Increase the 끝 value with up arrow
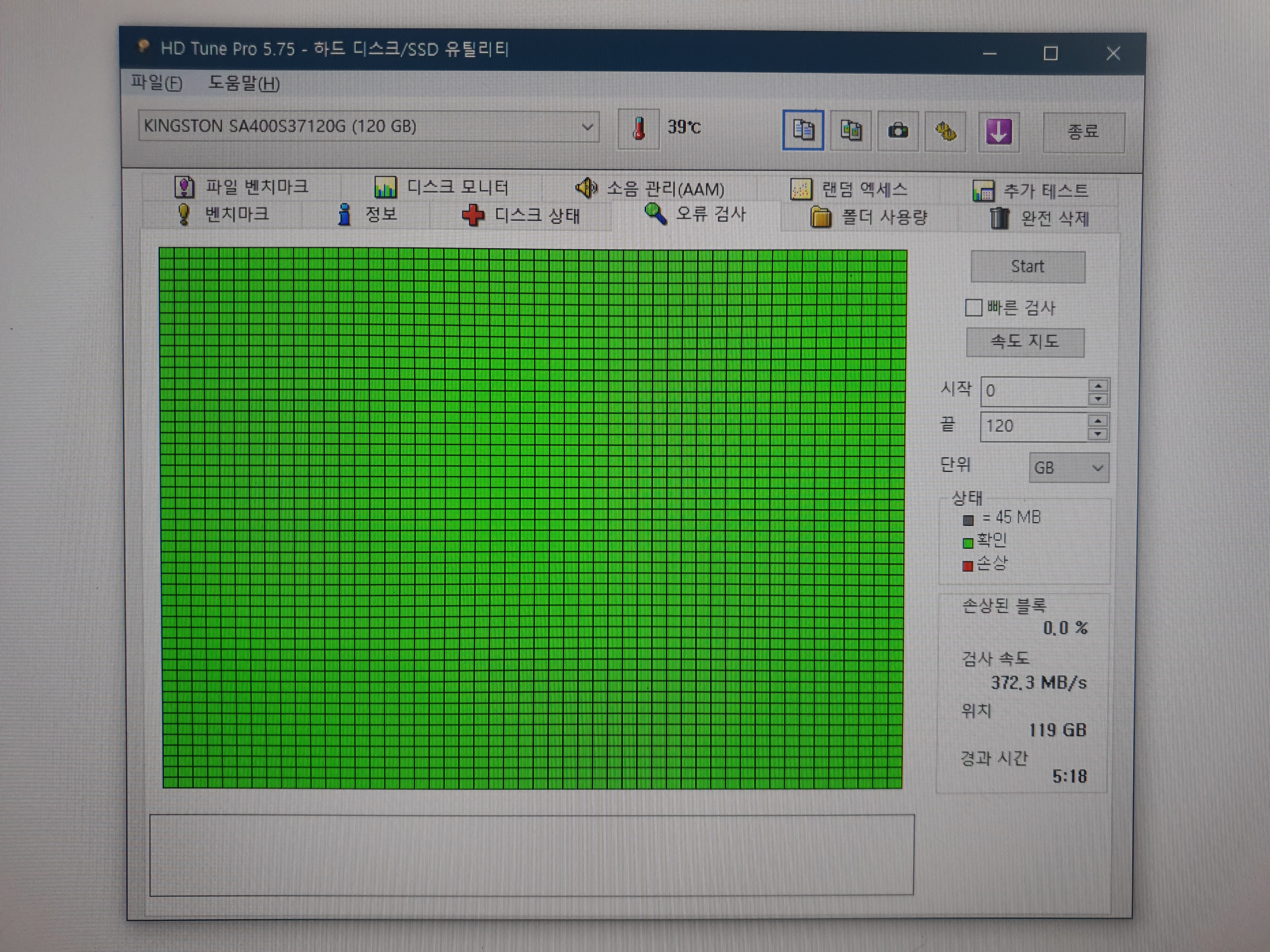The height and width of the screenshot is (952, 1270). [1098, 421]
